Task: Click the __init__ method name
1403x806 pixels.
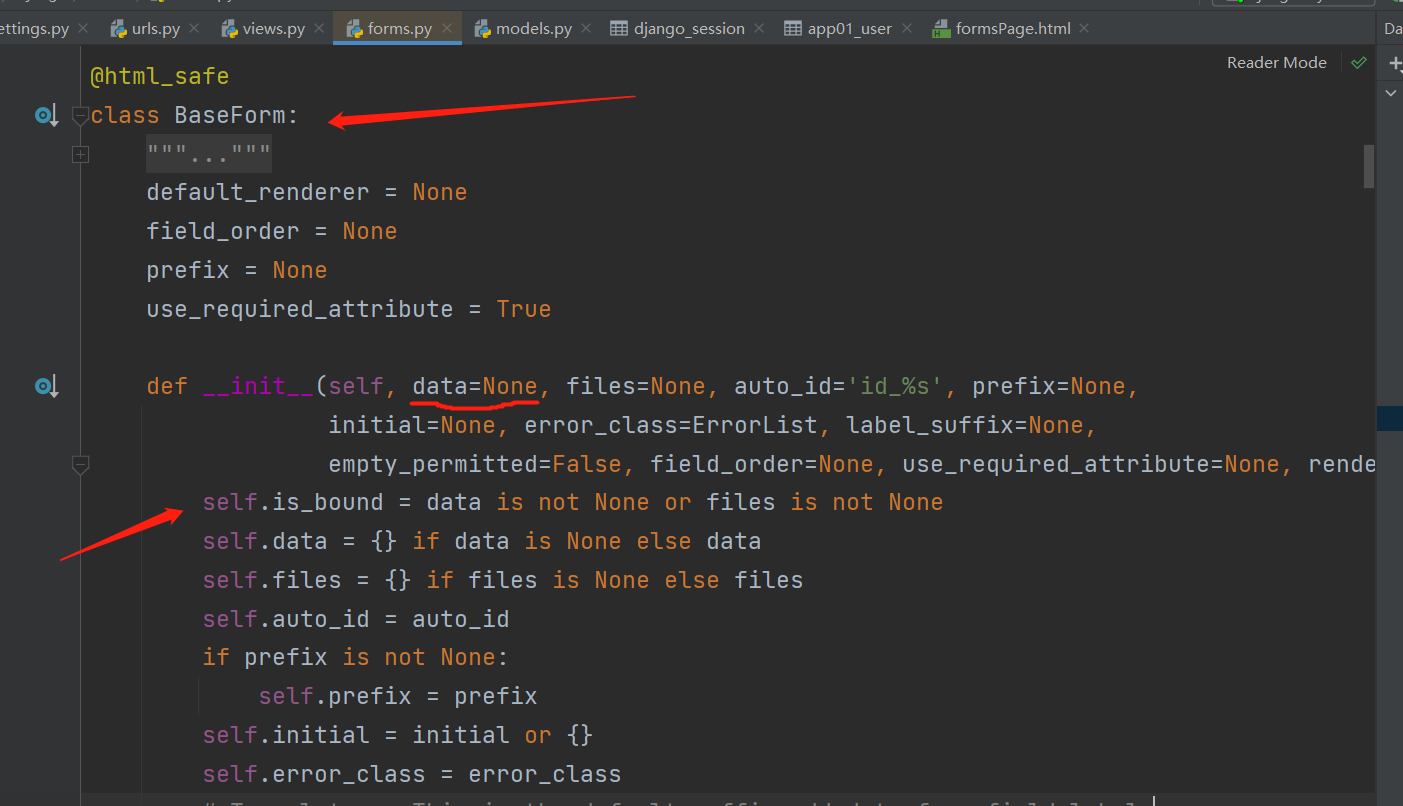Action: (258, 386)
